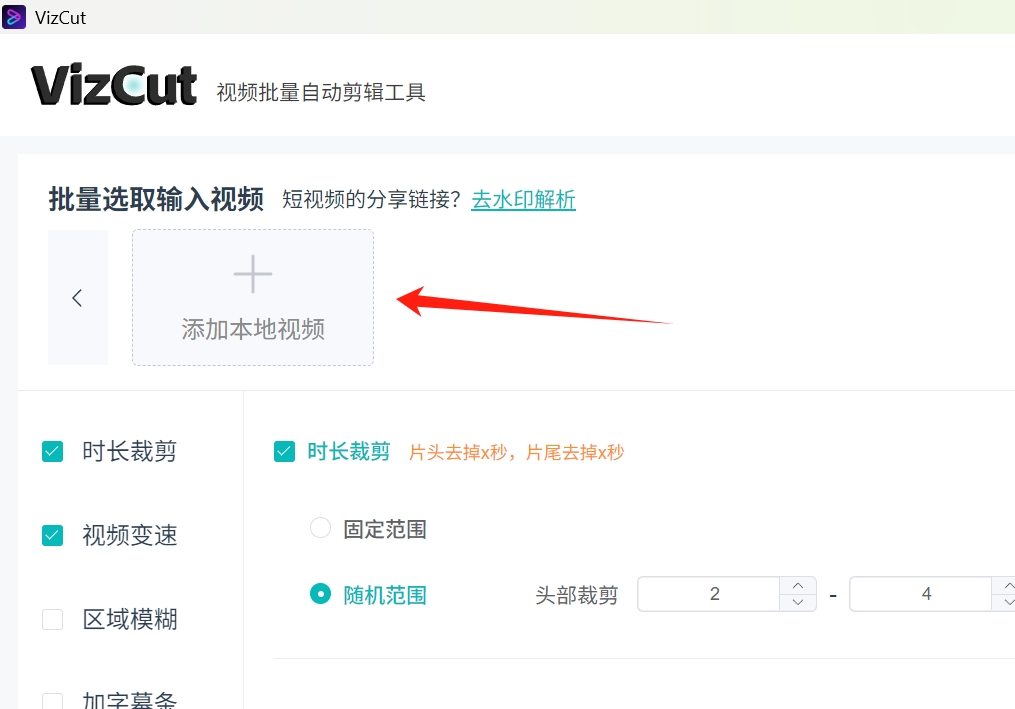The width and height of the screenshot is (1015, 709).
Task: Select the 固定范围 radio button
Action: (x=320, y=529)
